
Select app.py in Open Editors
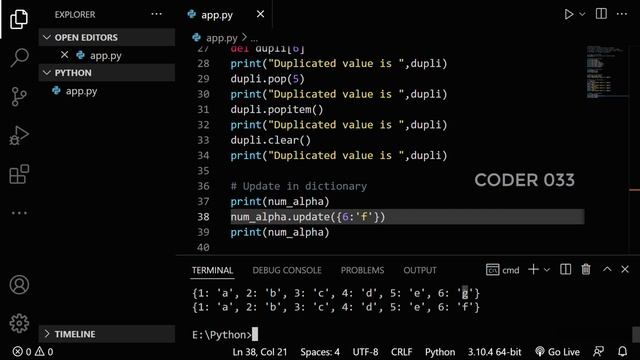coord(105,56)
